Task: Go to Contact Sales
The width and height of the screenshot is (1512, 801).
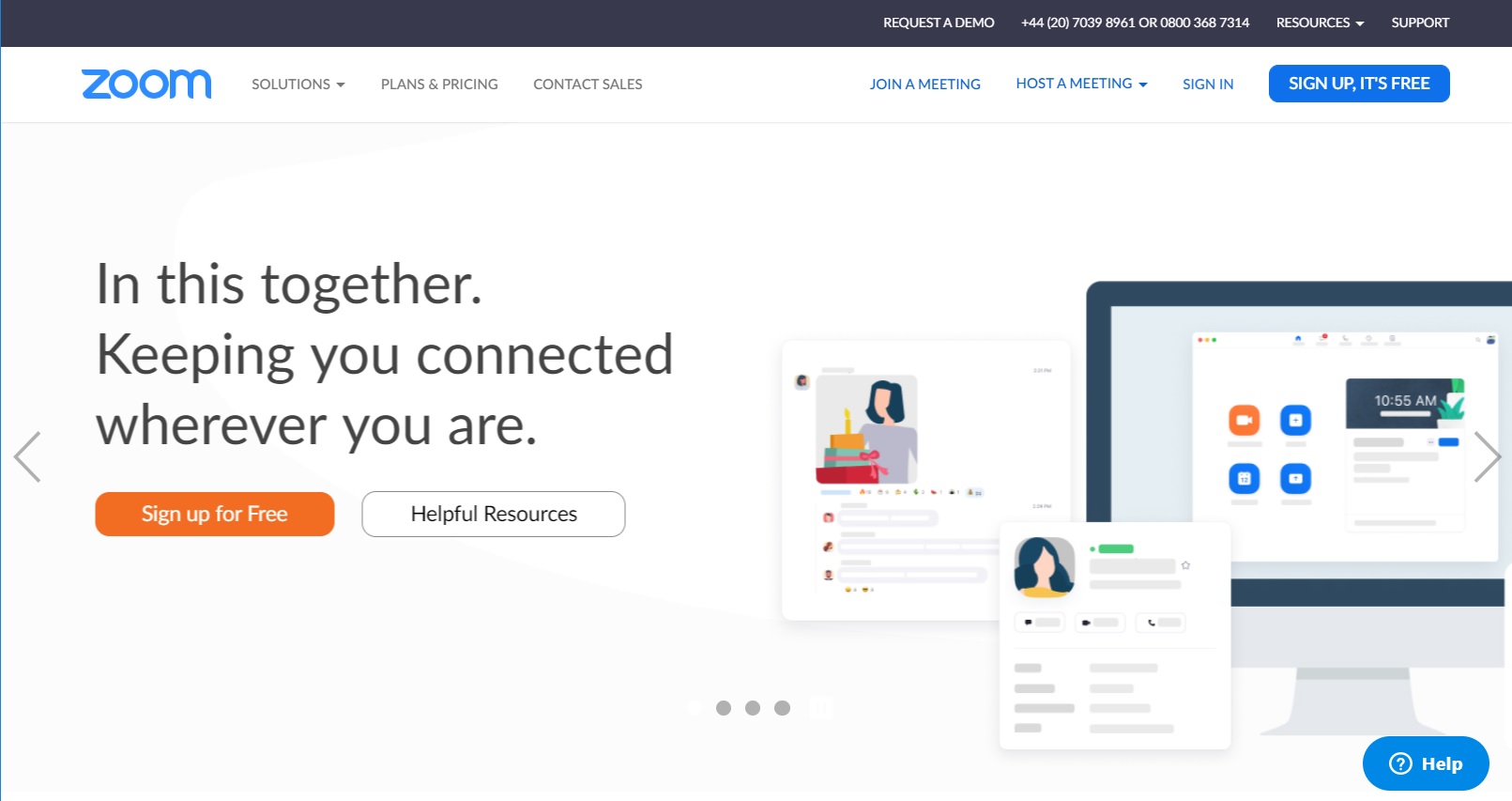Action: click(x=588, y=85)
